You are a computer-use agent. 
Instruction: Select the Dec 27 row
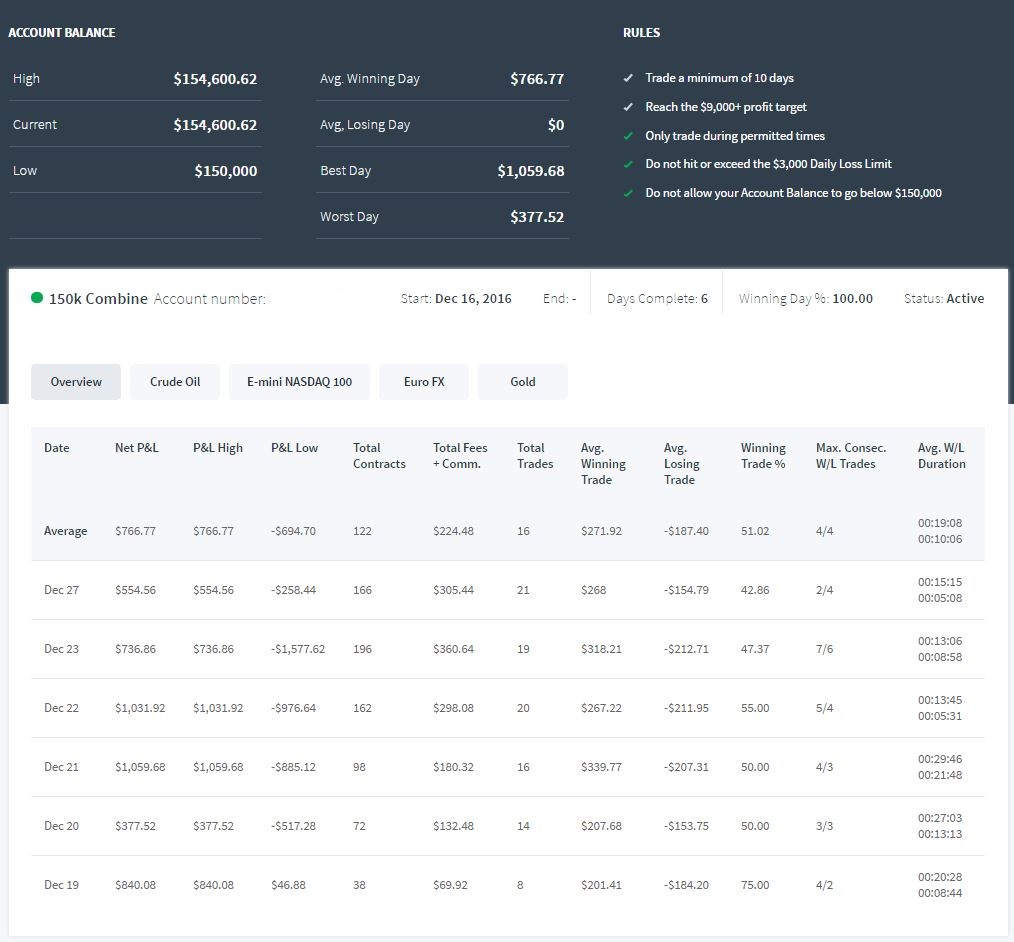[508, 590]
